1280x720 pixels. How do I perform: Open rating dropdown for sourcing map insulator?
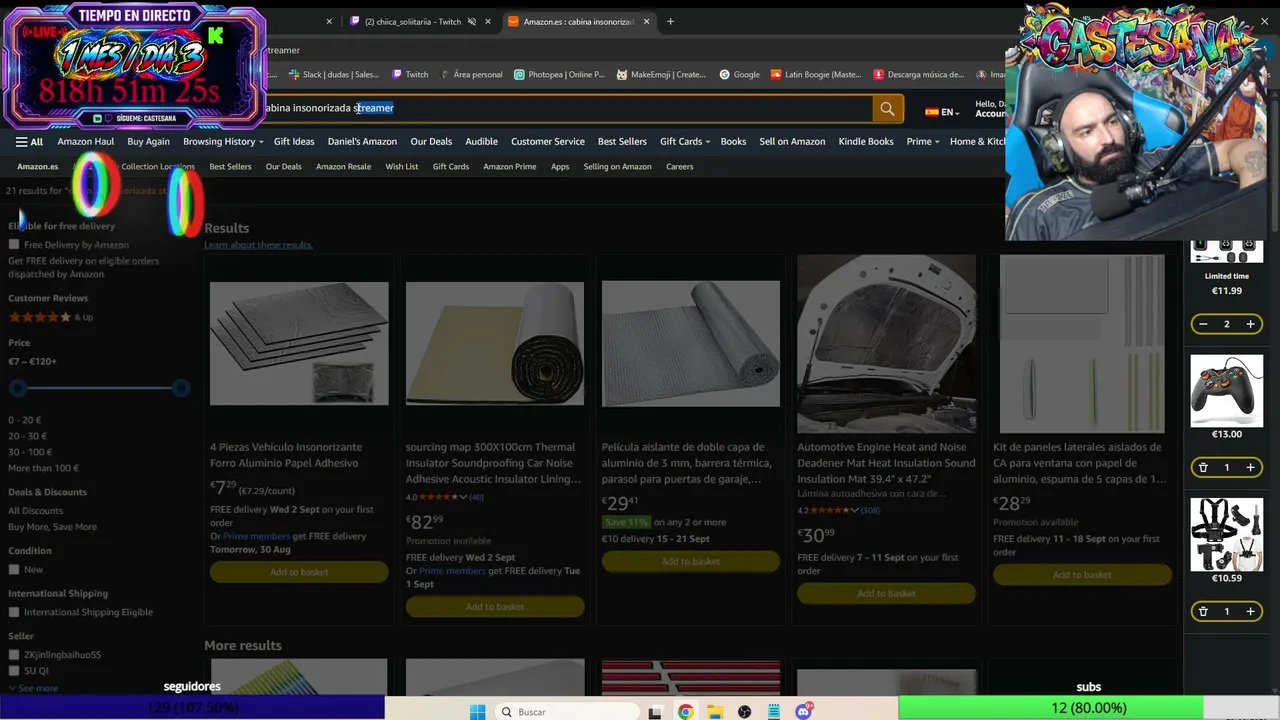click(463, 497)
